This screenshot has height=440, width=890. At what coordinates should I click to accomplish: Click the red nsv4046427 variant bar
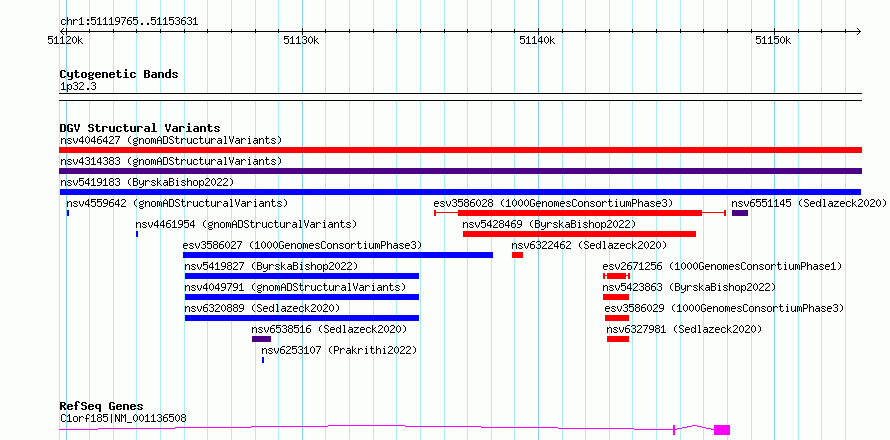[x=460, y=150]
